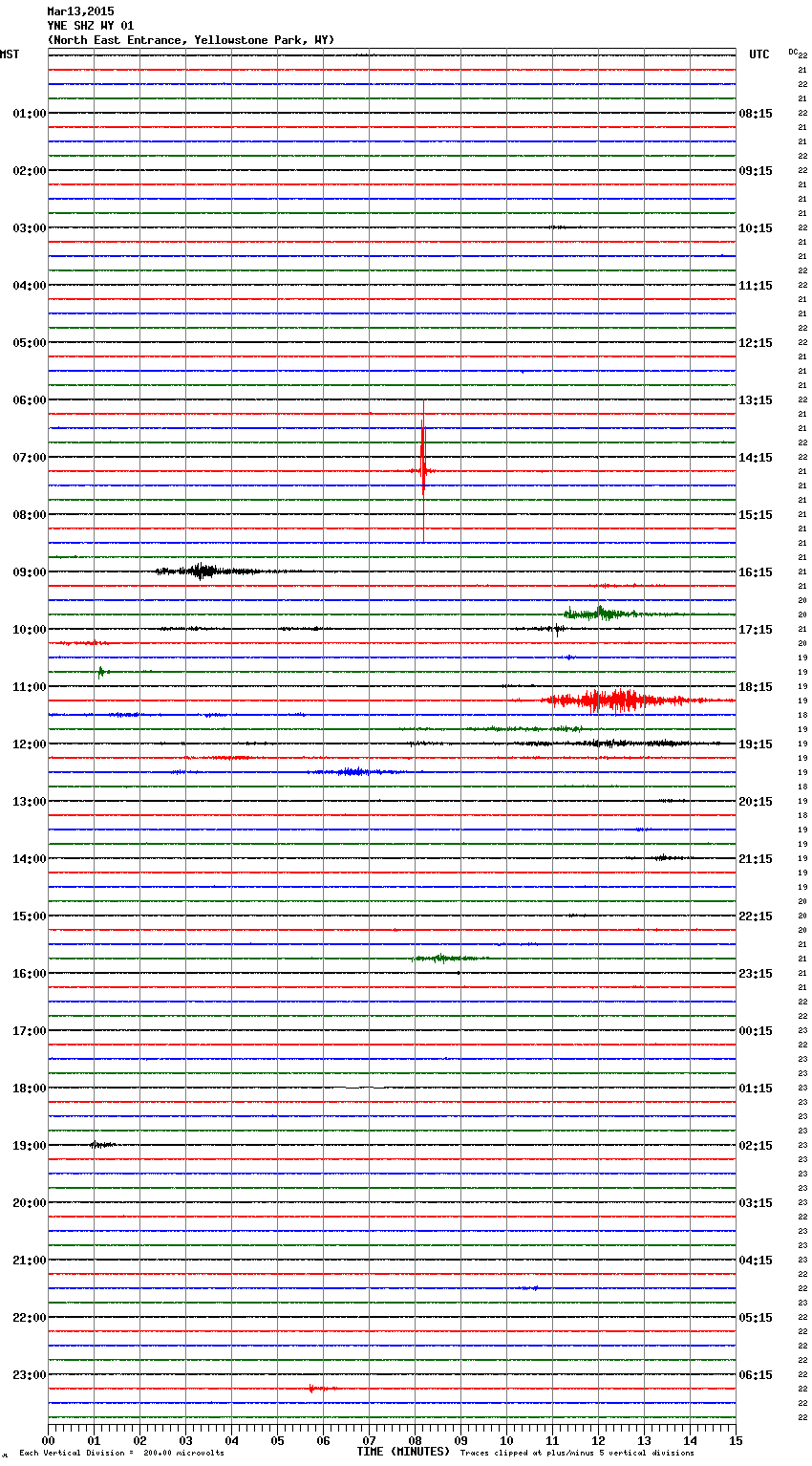812x1466 pixels.
Task: Click the 07:00 MST time label
Action: tap(29, 458)
